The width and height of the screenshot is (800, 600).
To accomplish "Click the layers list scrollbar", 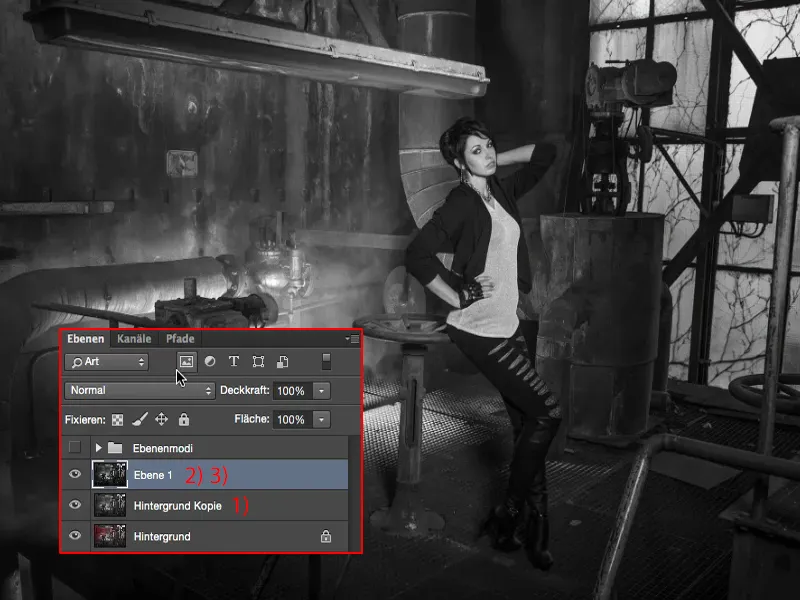I will [355, 493].
